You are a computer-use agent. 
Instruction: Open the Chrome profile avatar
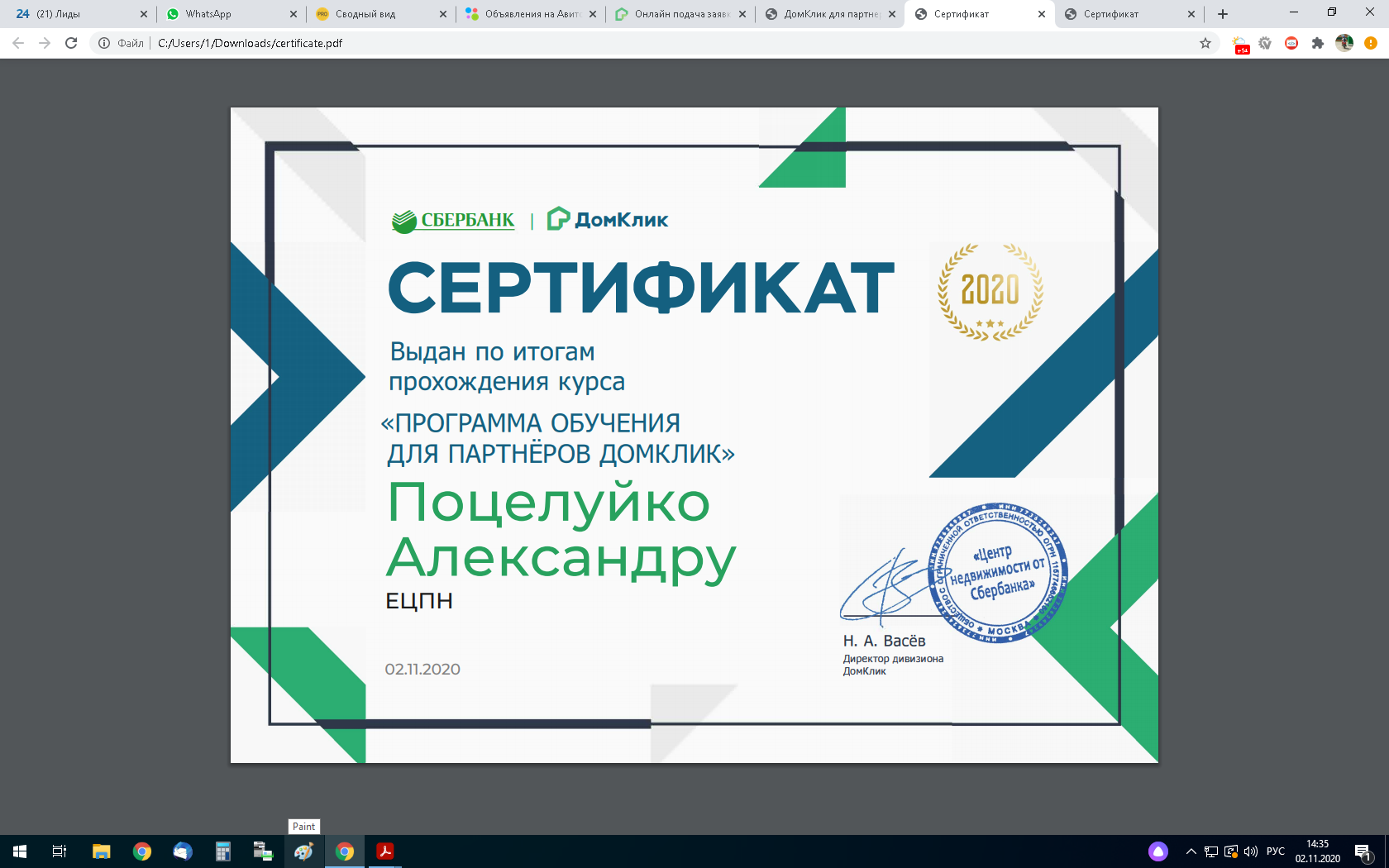1344,43
